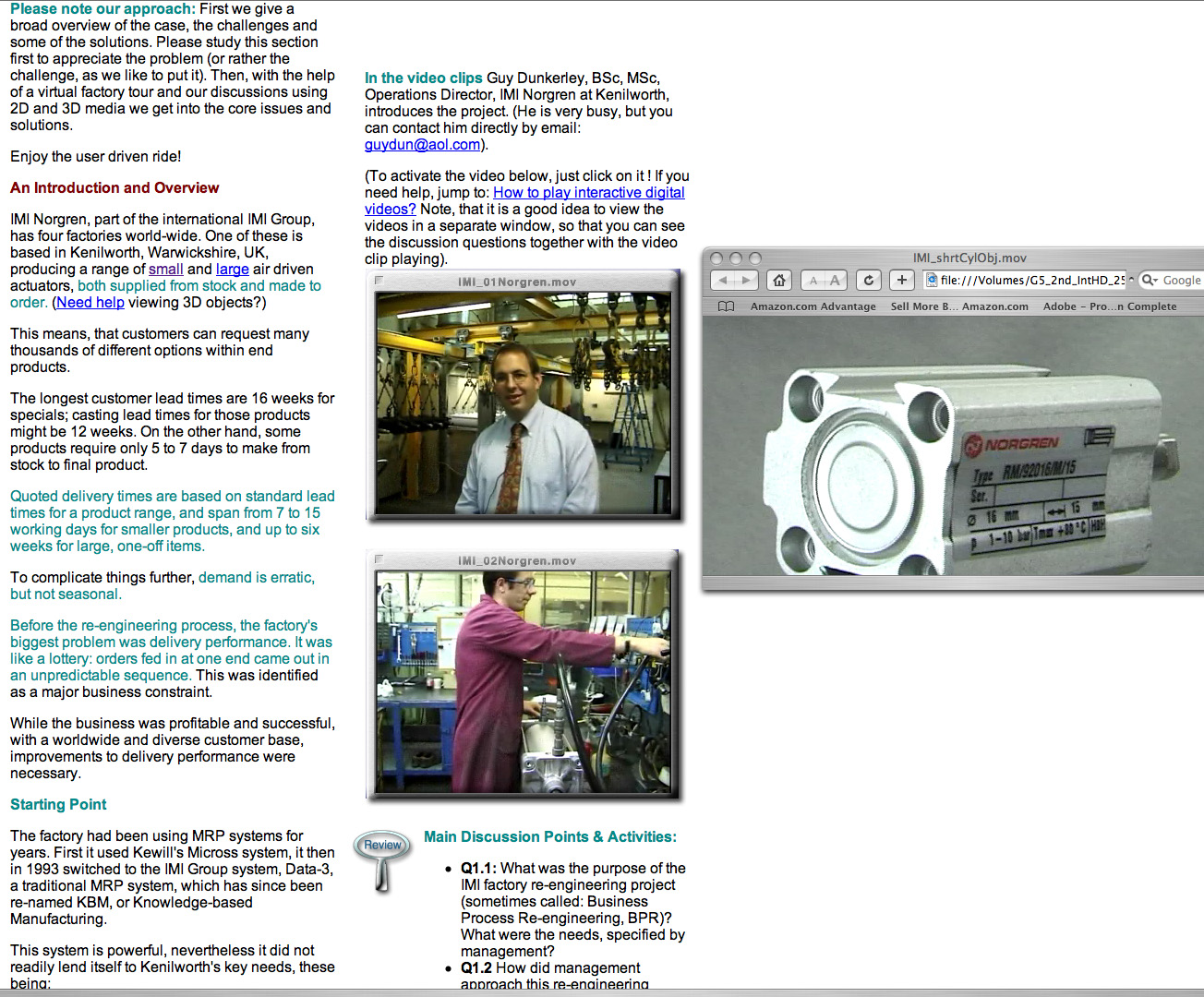Image resolution: width=1204 pixels, height=997 pixels.
Task: Click the 'Please note our approach:' text
Action: 102,8
